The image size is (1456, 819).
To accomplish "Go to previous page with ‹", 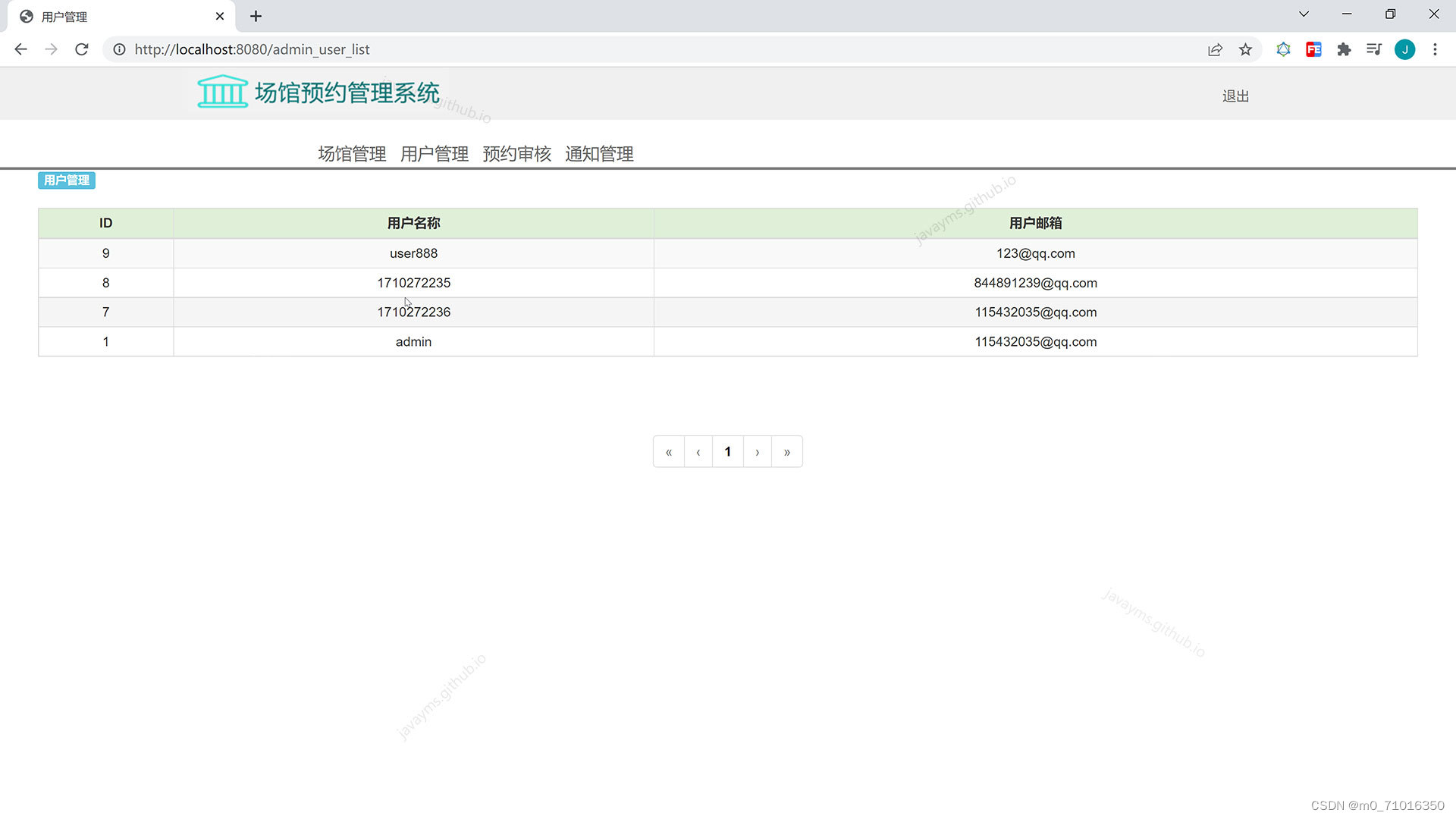I will click(x=698, y=452).
